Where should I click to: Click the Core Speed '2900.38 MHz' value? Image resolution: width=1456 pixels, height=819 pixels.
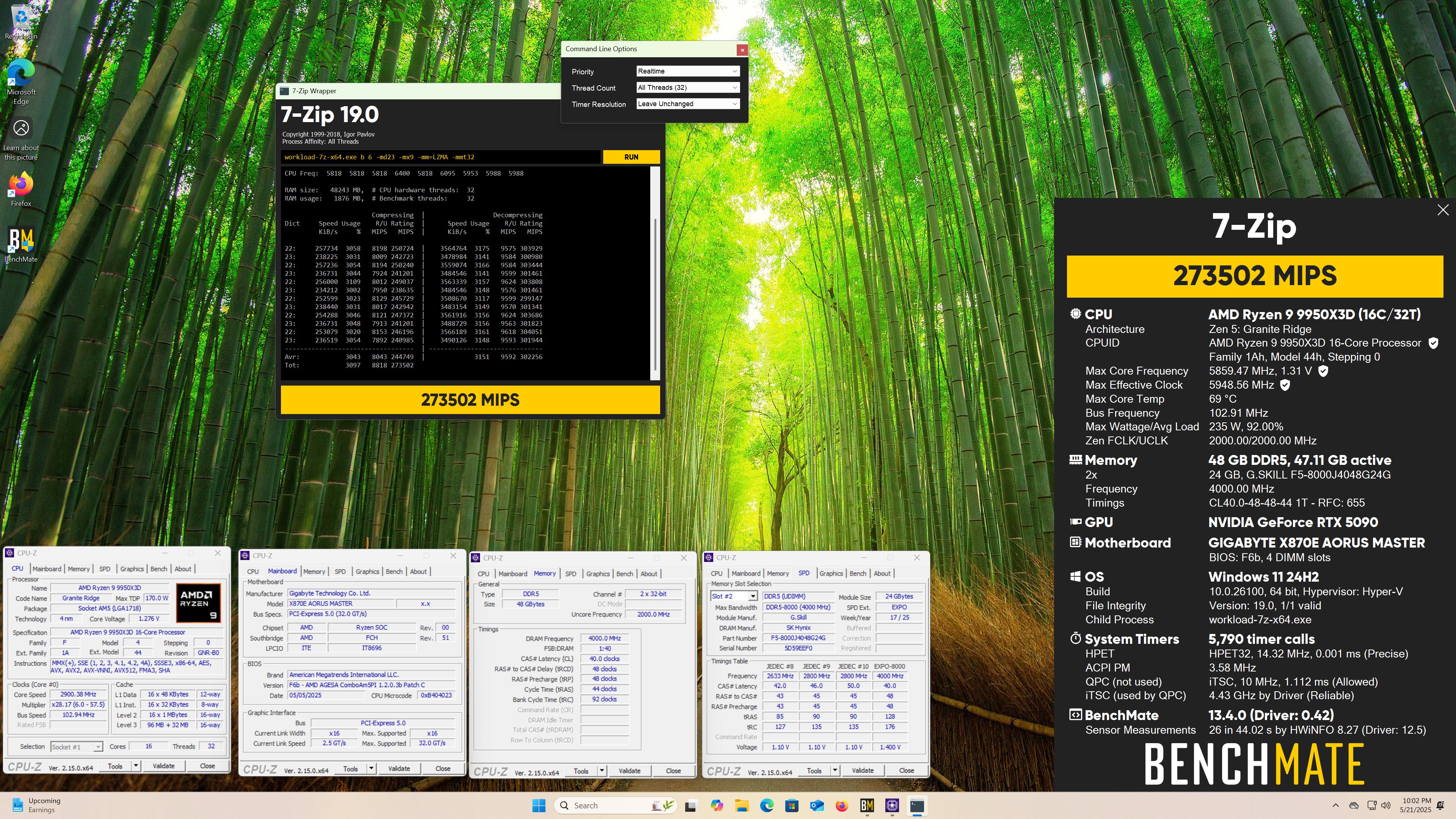coord(78,695)
